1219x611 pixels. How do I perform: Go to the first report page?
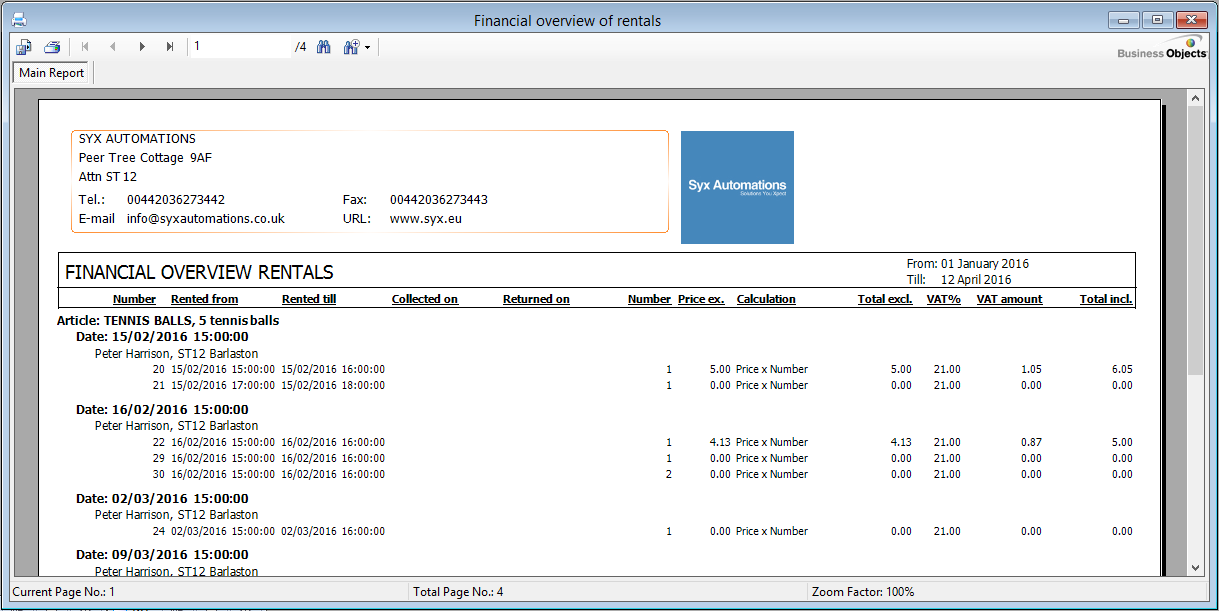(x=85, y=47)
